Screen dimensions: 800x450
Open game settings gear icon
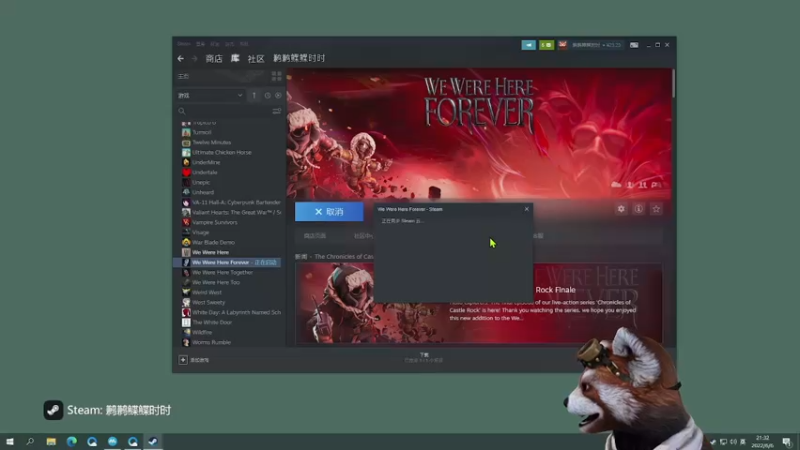coord(621,209)
